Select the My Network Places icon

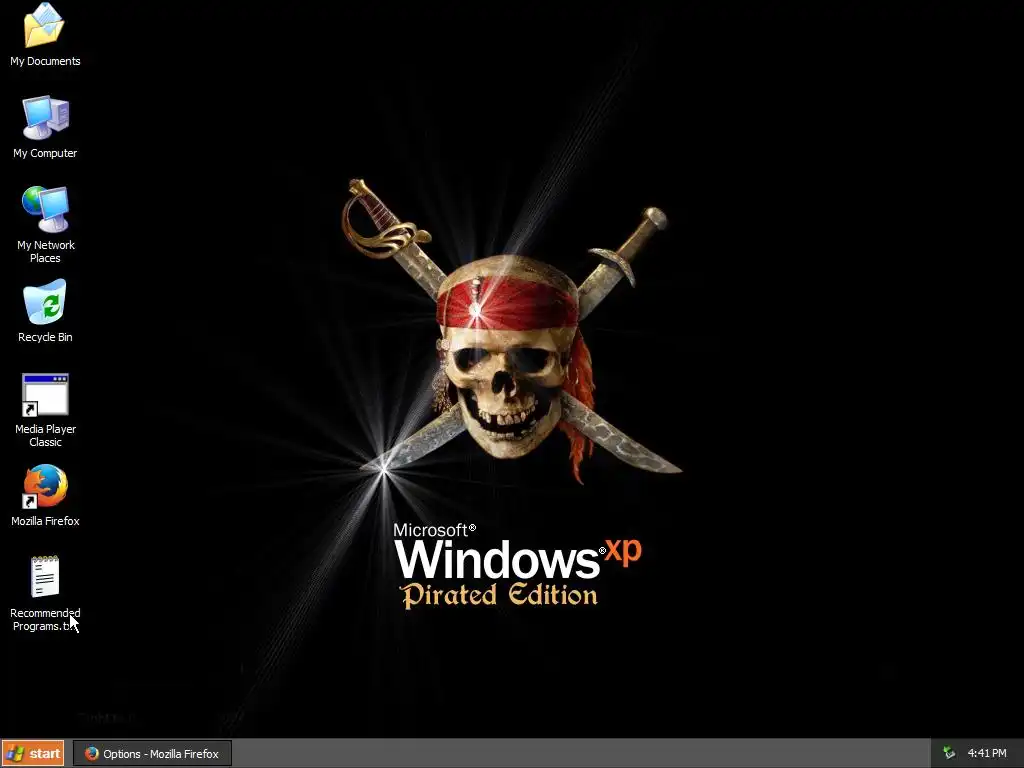pos(44,210)
